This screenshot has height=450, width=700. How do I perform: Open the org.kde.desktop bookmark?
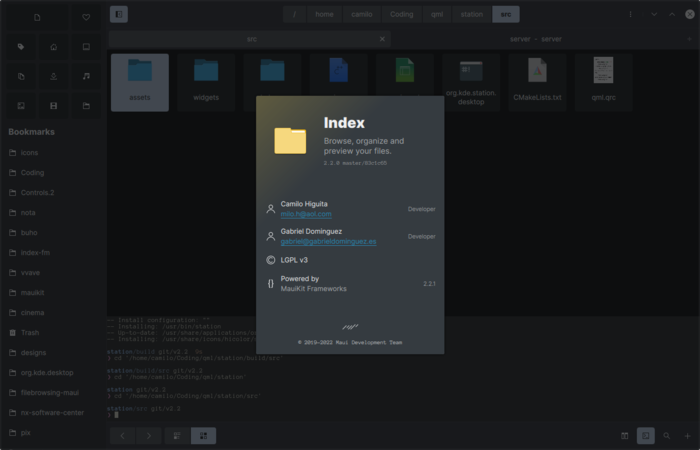54,373
